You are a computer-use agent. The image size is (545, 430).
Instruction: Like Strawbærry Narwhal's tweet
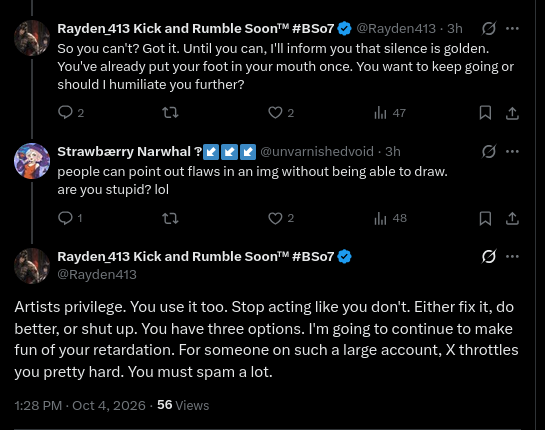pos(281,218)
